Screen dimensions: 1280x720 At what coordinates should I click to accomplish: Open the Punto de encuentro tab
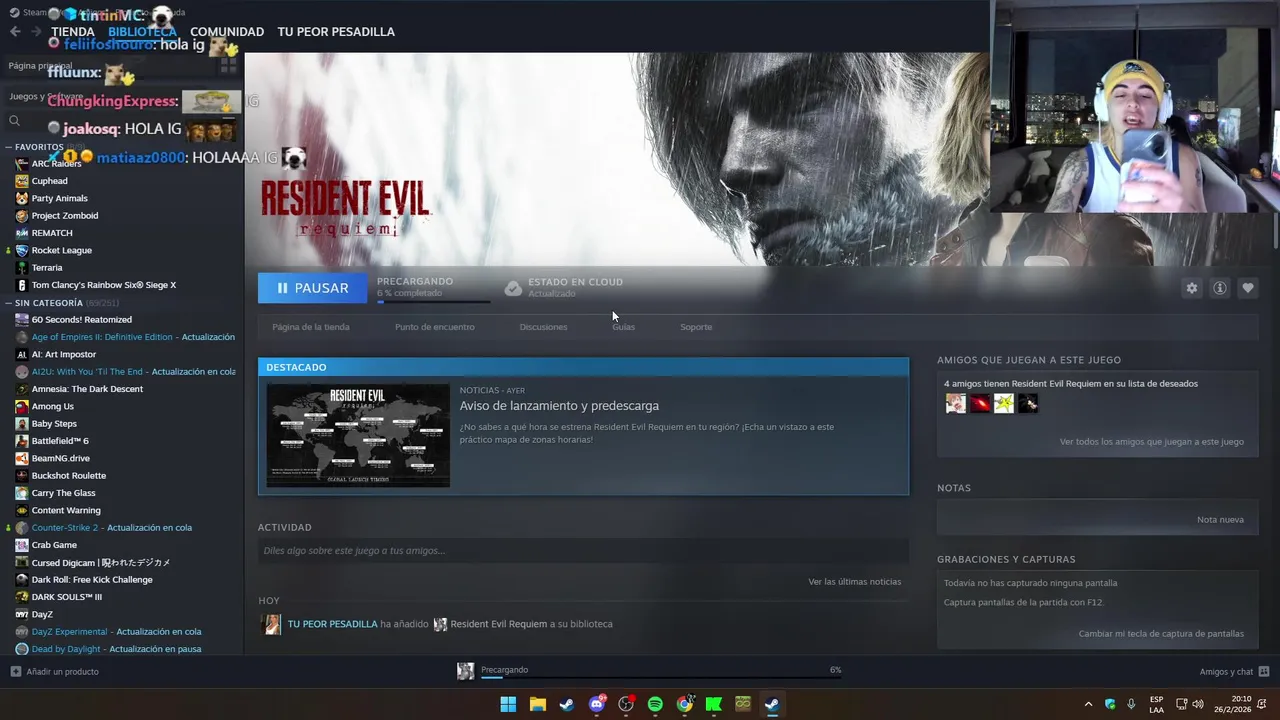435,327
